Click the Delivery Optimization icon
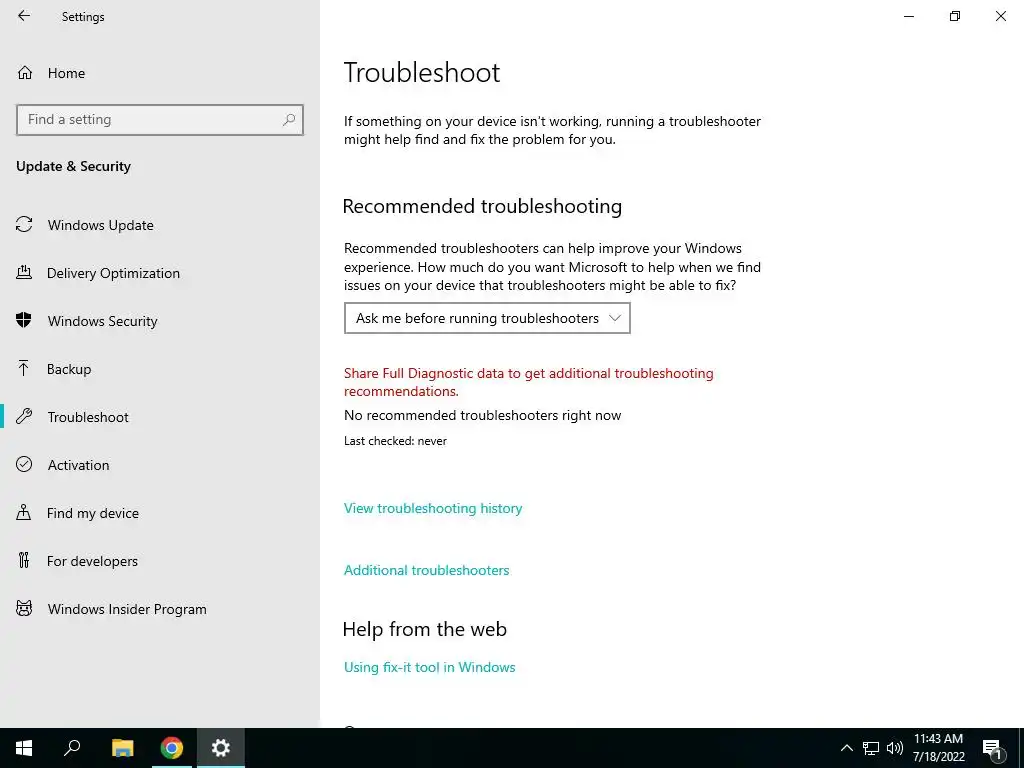1024x768 pixels. click(x=24, y=272)
